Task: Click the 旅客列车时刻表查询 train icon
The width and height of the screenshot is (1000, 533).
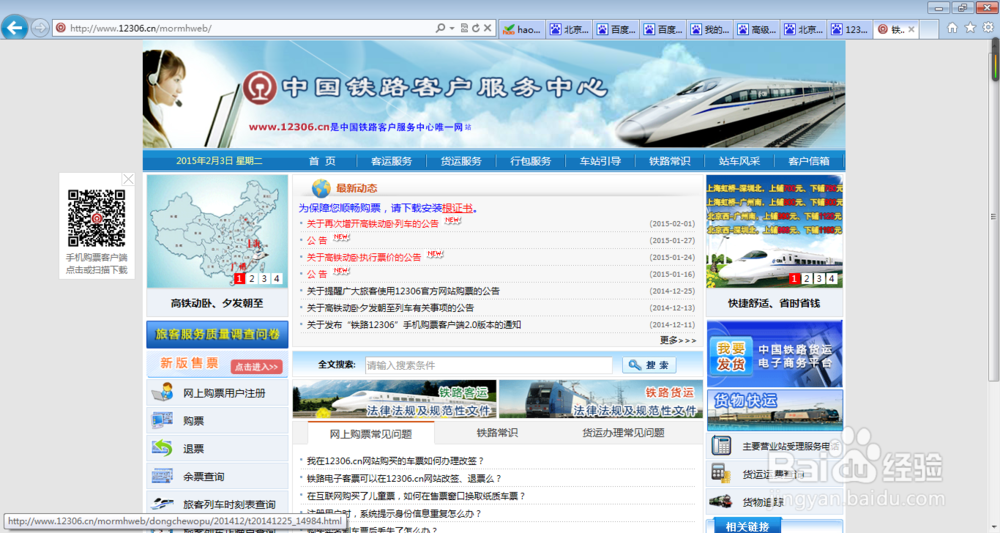Action: (x=162, y=504)
